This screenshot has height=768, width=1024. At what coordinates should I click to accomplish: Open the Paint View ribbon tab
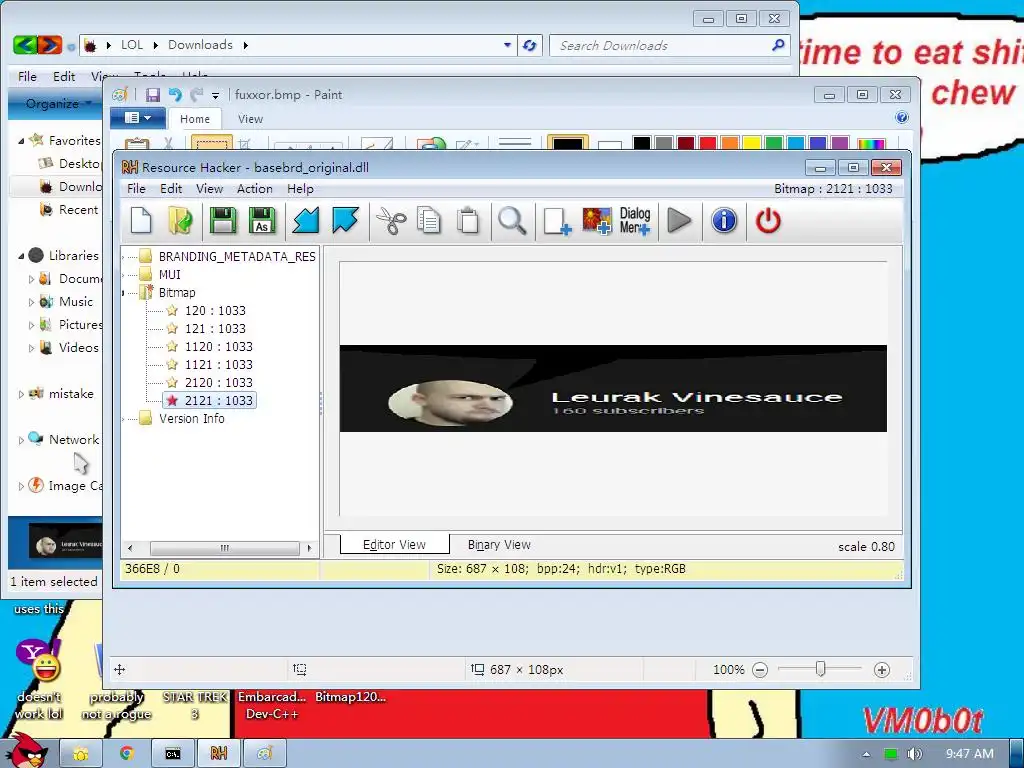tap(250, 119)
